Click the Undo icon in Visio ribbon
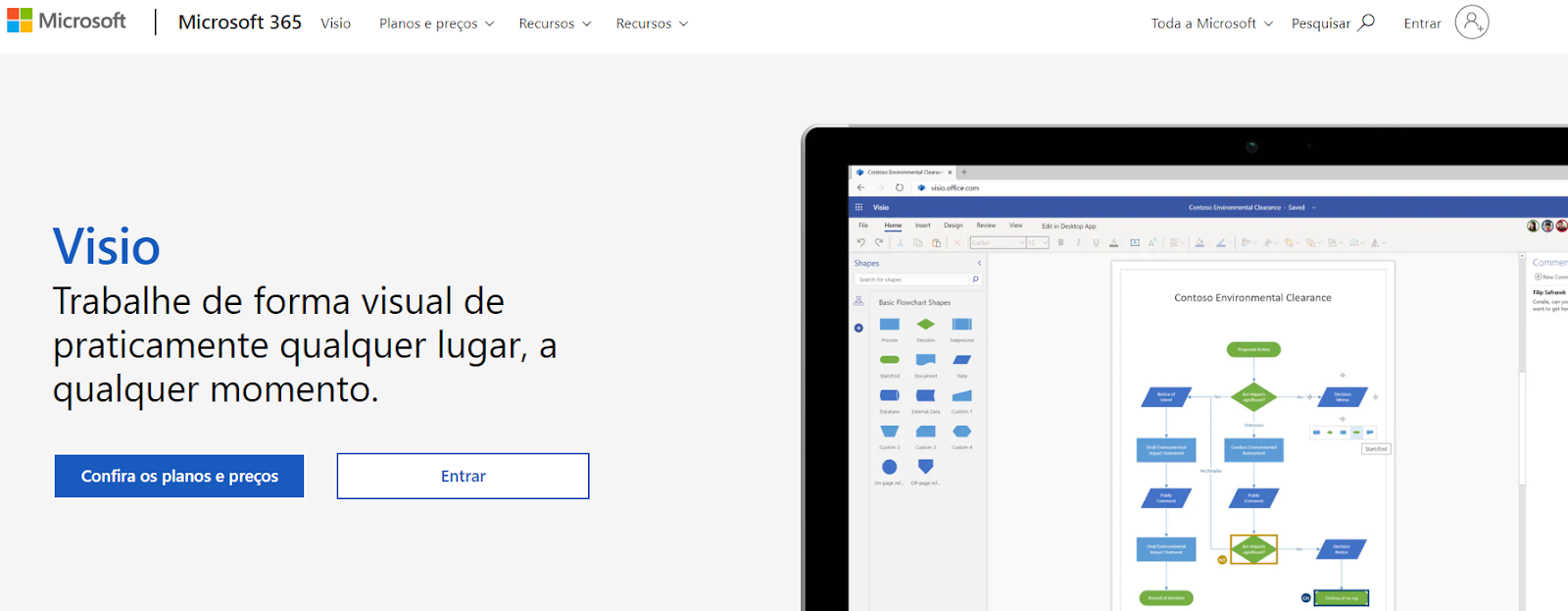This screenshot has height=611, width=1568. click(860, 242)
